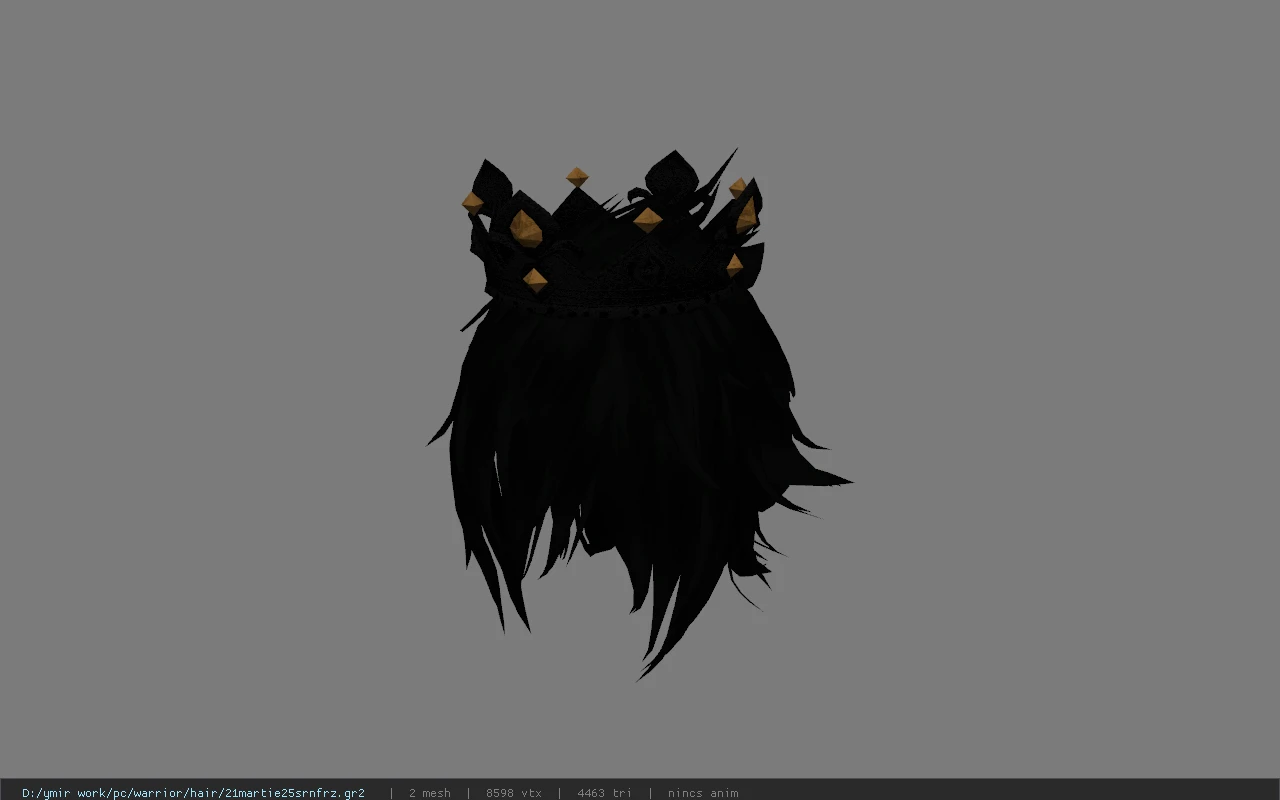
Task: Click the crowned hair 3D model
Action: coord(640,414)
